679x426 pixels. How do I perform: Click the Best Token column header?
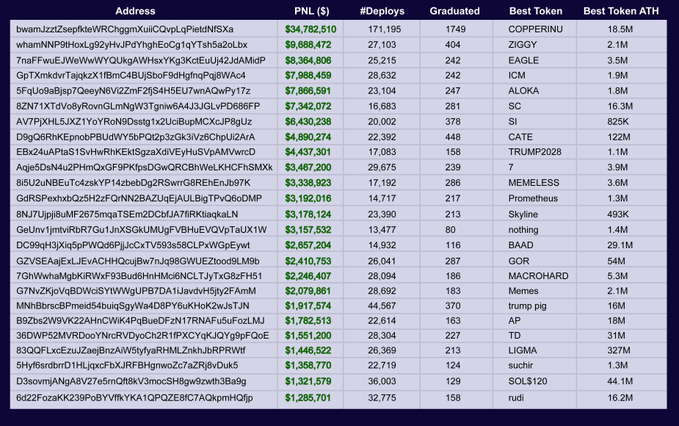[536, 11]
